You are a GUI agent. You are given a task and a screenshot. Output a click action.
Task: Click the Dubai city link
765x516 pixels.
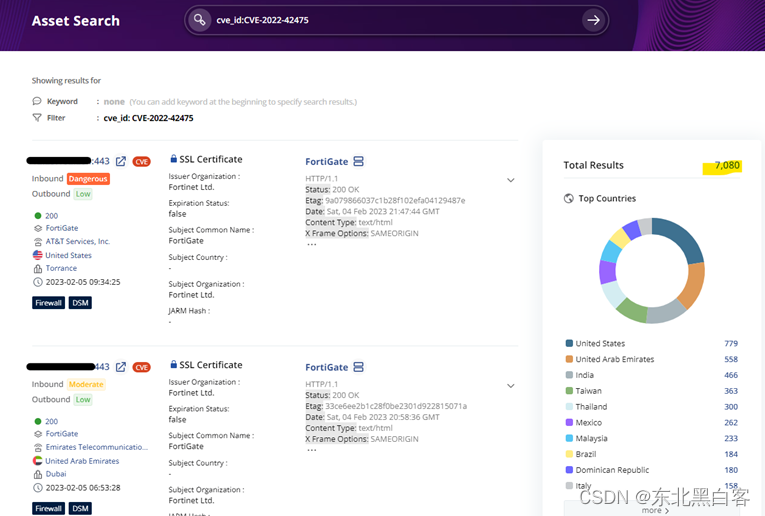56,474
